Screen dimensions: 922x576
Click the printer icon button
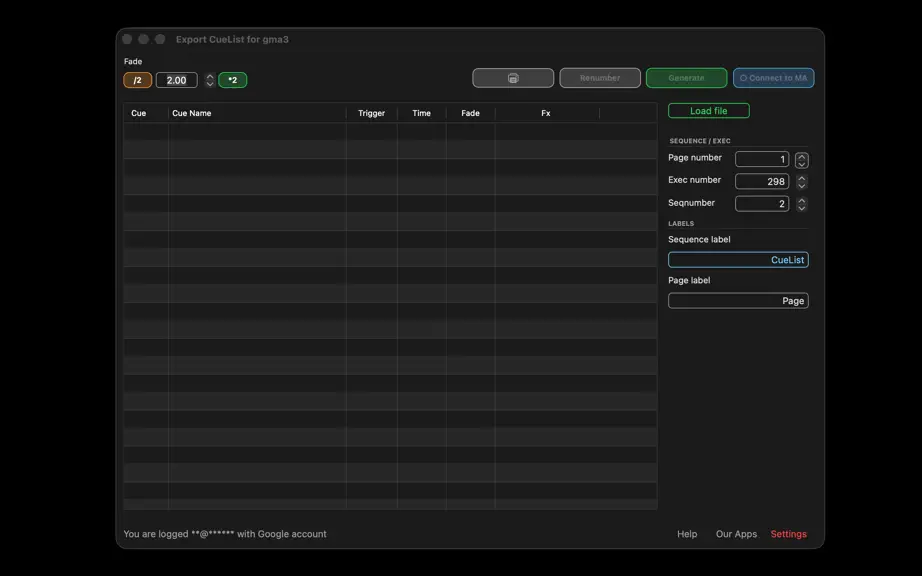click(x=513, y=78)
